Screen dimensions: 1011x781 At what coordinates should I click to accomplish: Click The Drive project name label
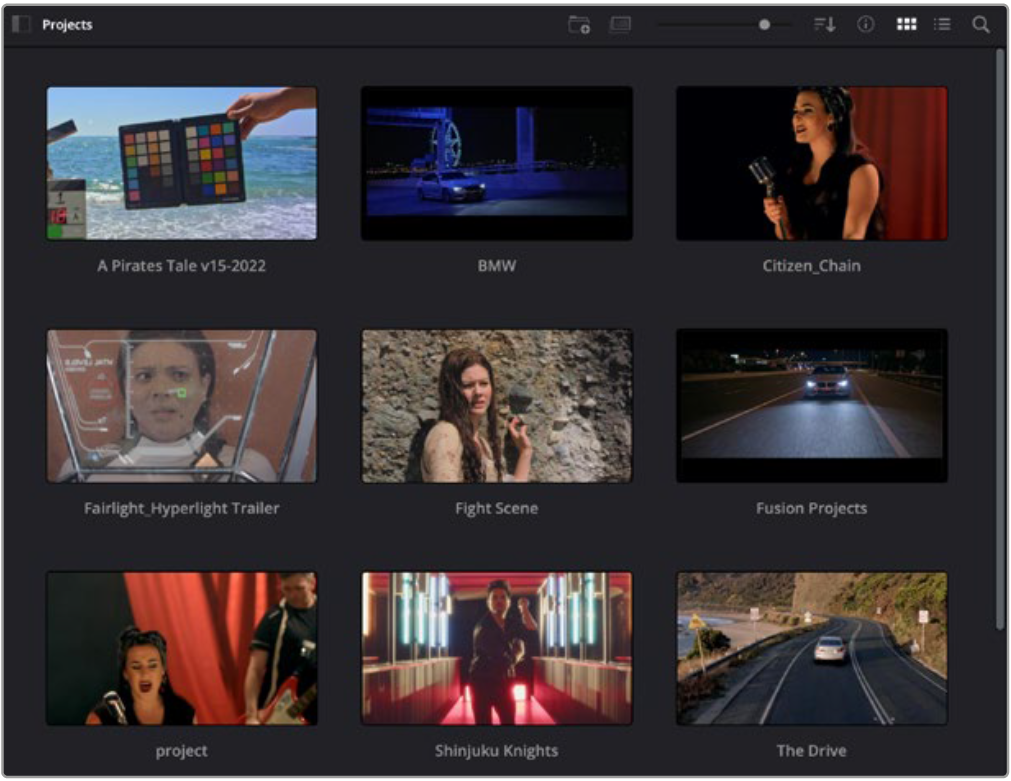coord(811,751)
